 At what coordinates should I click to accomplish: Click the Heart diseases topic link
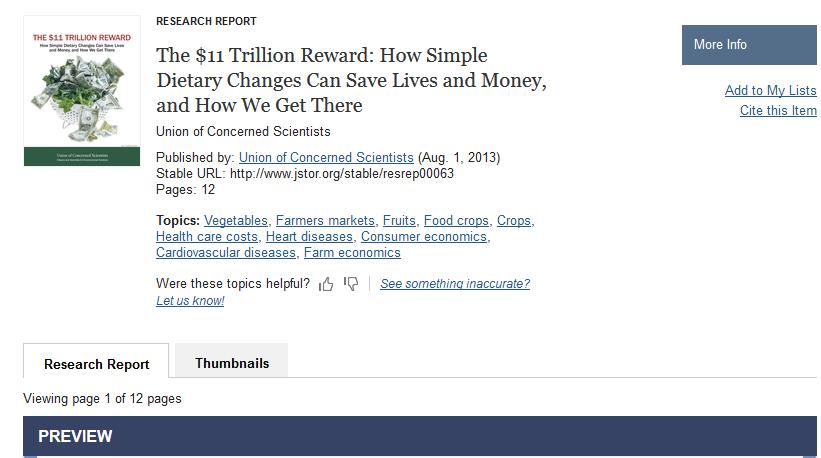309,237
